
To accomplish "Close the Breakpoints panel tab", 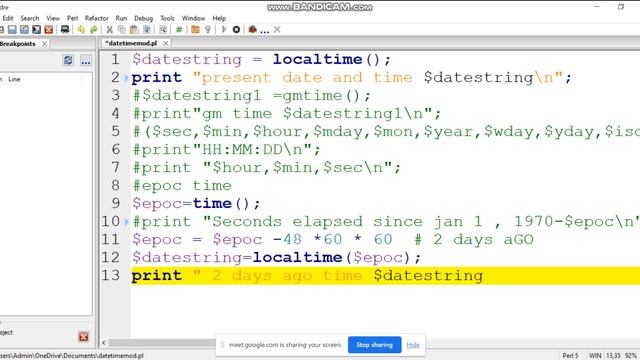I will coord(44,44).
